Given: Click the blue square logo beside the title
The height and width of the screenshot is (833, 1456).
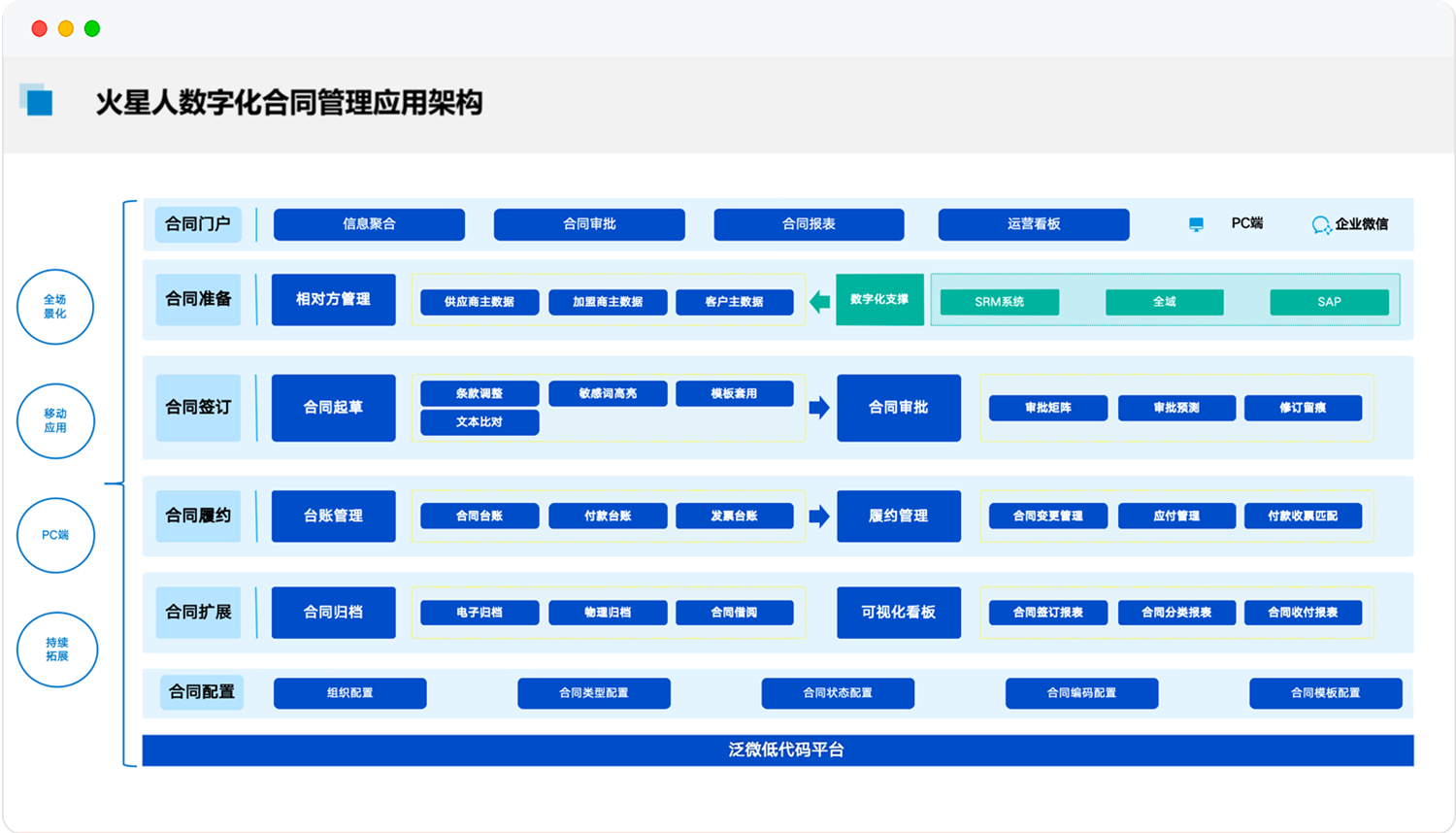Looking at the screenshot, I should (37, 99).
